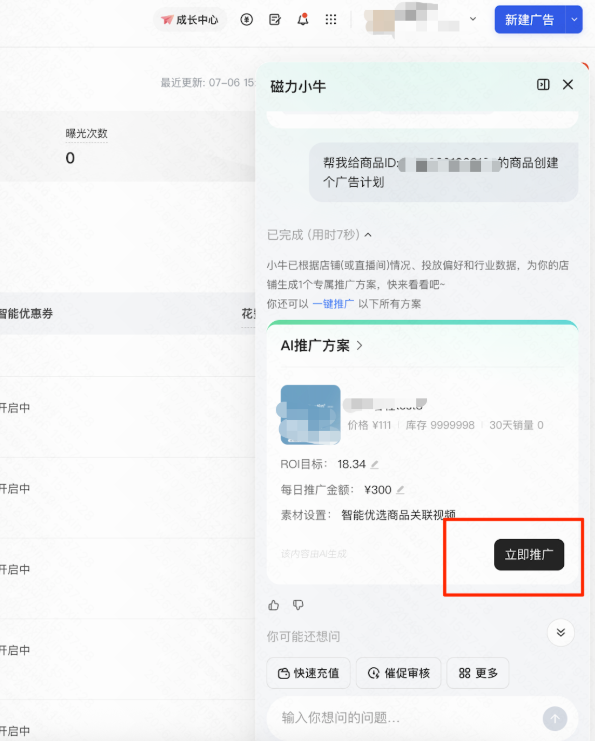Click the 输入你想问的问题 input field
This screenshot has width=595, height=741.
(x=406, y=718)
